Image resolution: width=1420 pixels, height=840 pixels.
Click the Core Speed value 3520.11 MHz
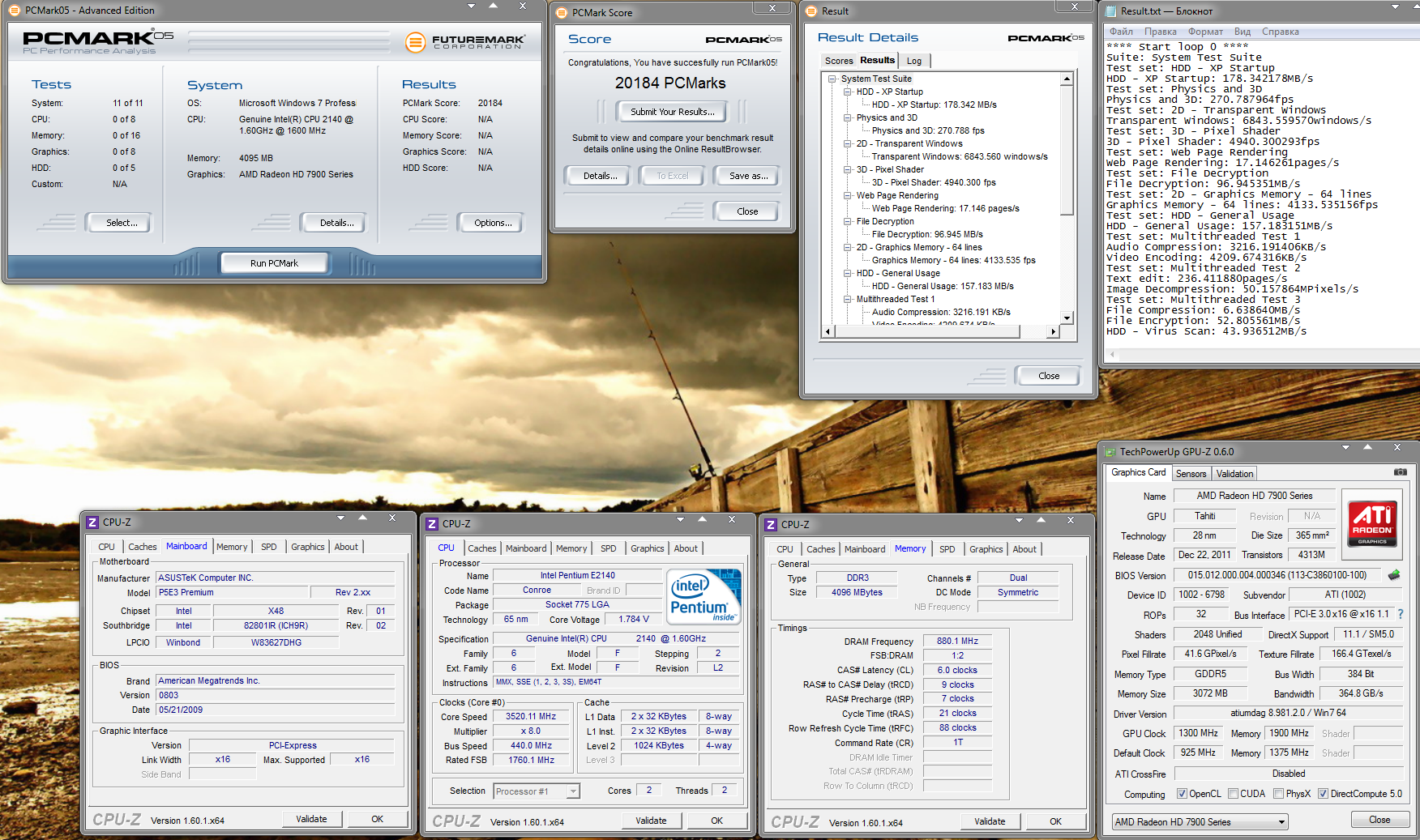[531, 717]
